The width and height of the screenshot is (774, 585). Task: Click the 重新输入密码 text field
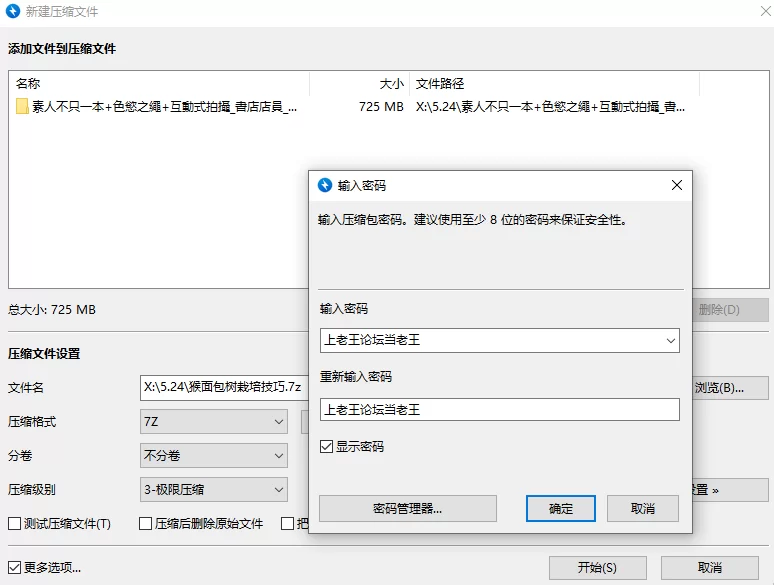500,410
